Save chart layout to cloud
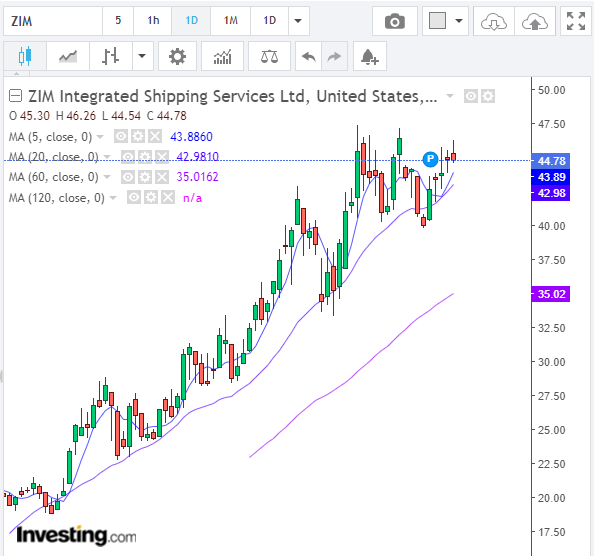 535,21
